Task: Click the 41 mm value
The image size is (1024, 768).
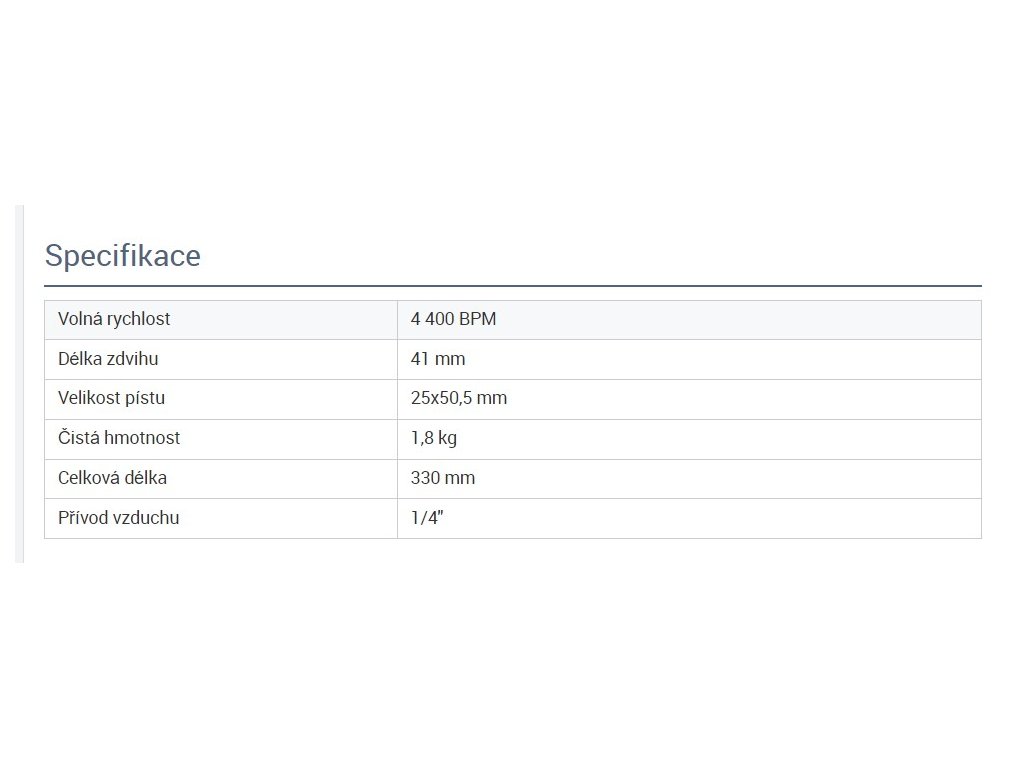Action: click(438, 358)
